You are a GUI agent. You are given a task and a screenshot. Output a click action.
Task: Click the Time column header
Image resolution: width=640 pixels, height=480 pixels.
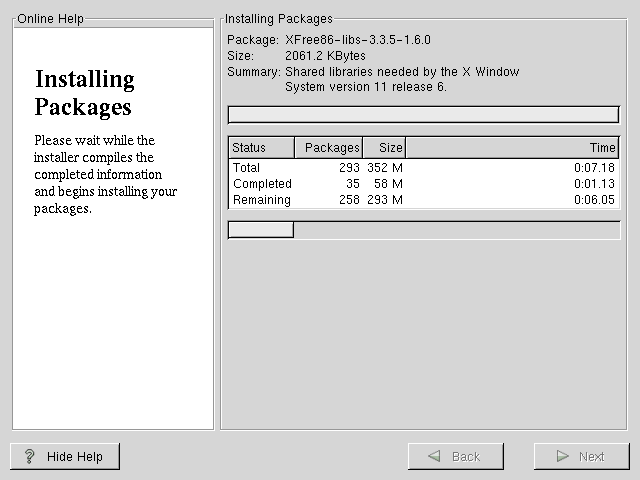point(512,148)
